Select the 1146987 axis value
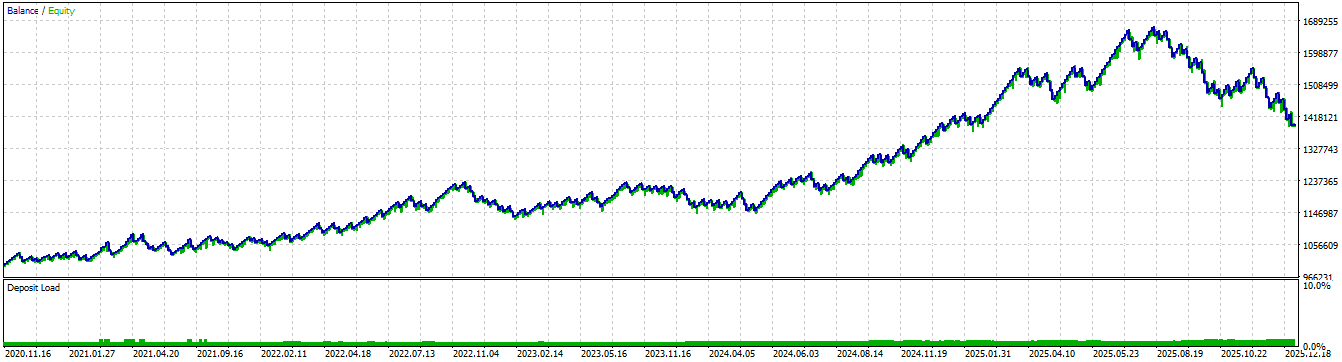Image resolution: width=1342 pixels, height=362 pixels. tap(1320, 213)
